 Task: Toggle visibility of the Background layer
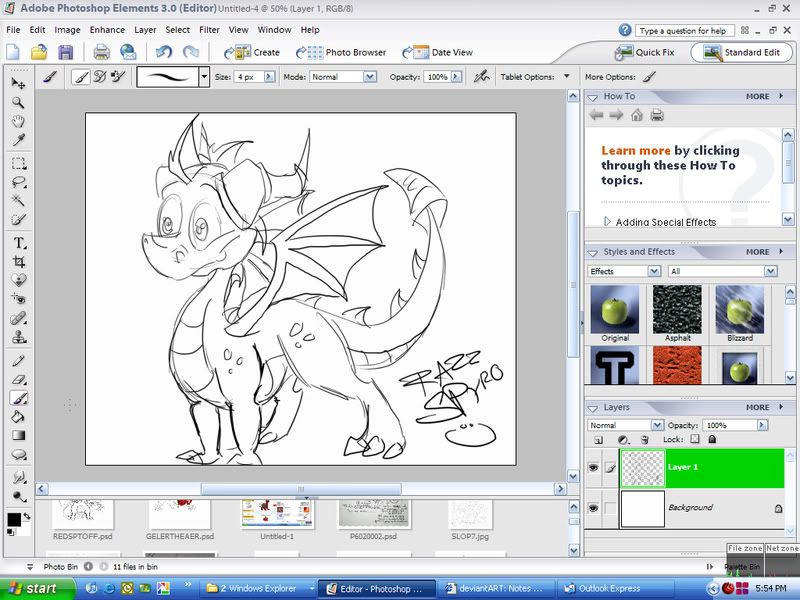point(593,508)
